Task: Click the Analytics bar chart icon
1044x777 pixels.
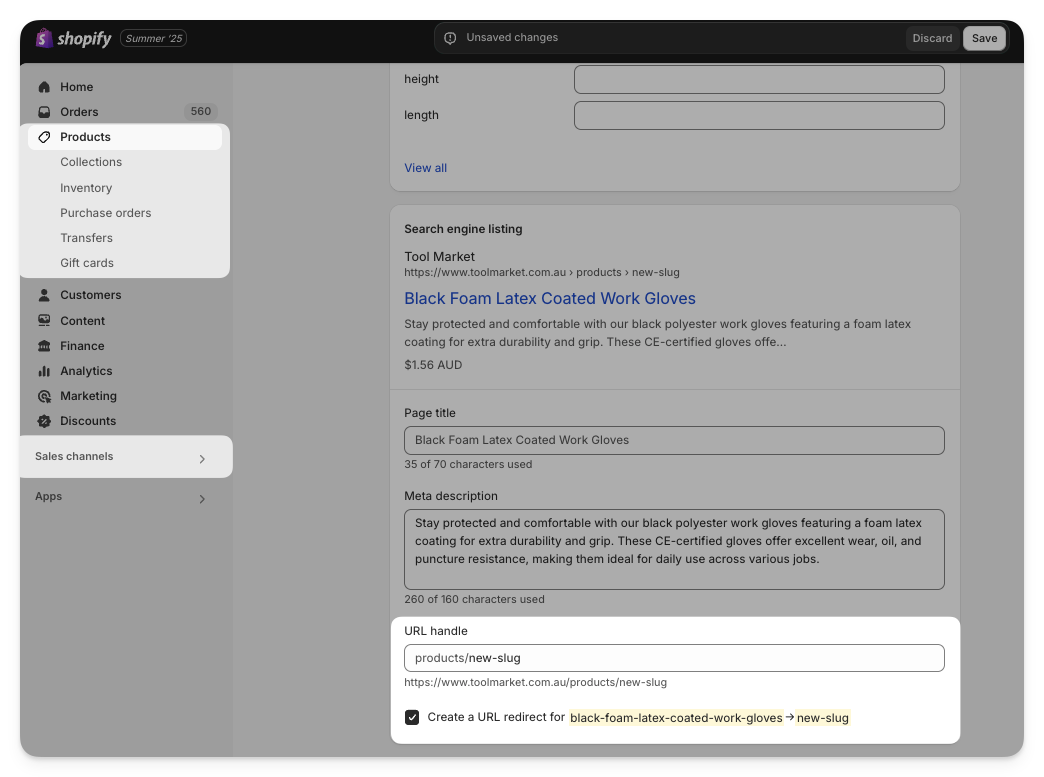Action: 44,371
